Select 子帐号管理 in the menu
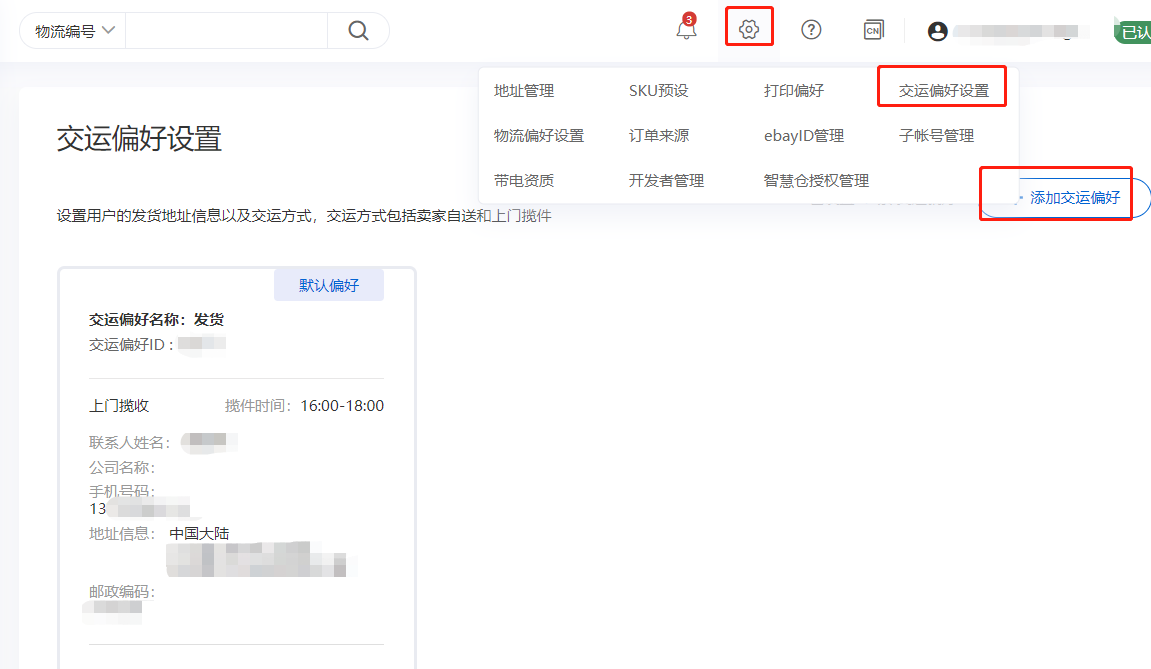1151x669 pixels. coord(936,136)
